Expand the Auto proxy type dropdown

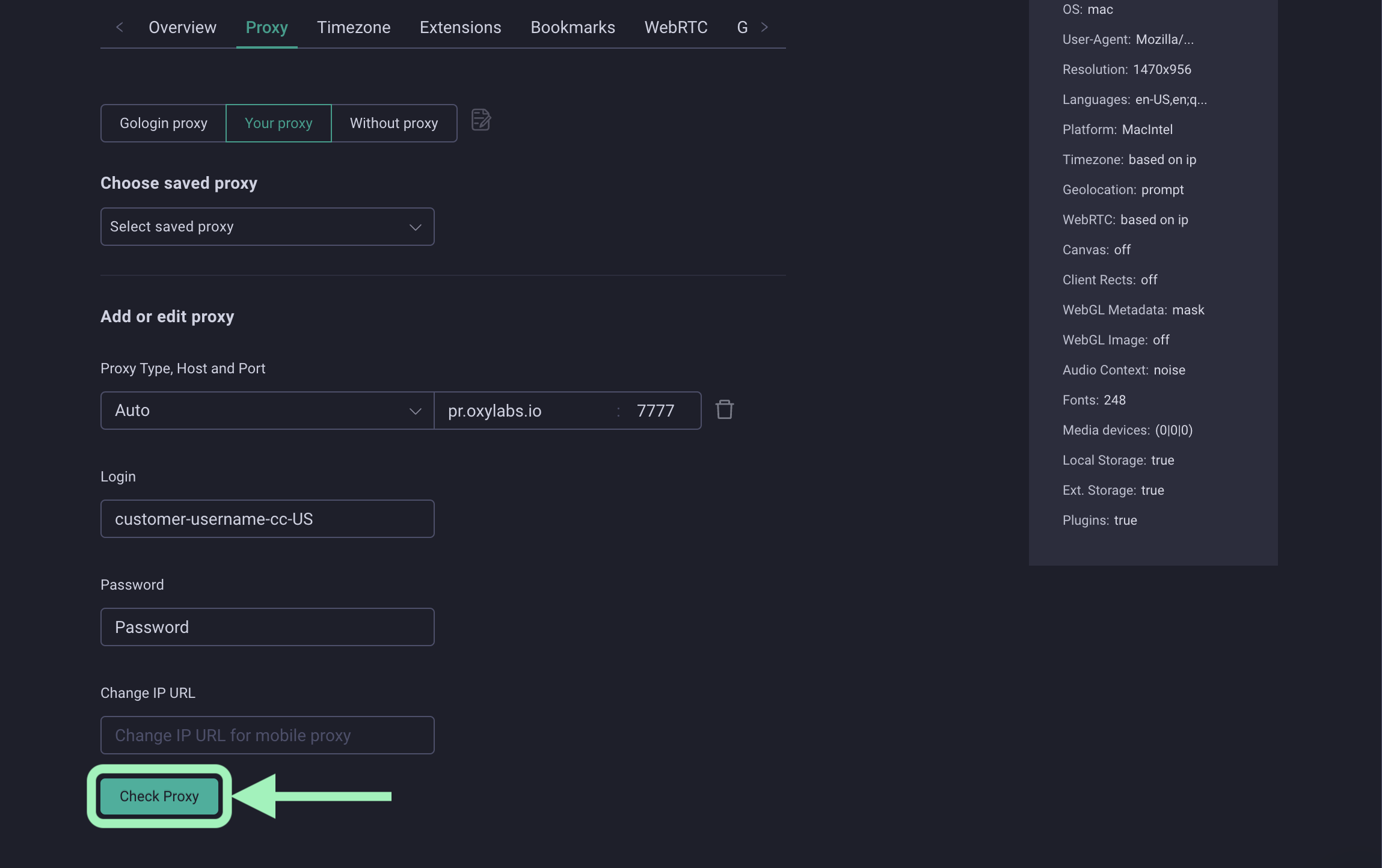[x=267, y=411]
